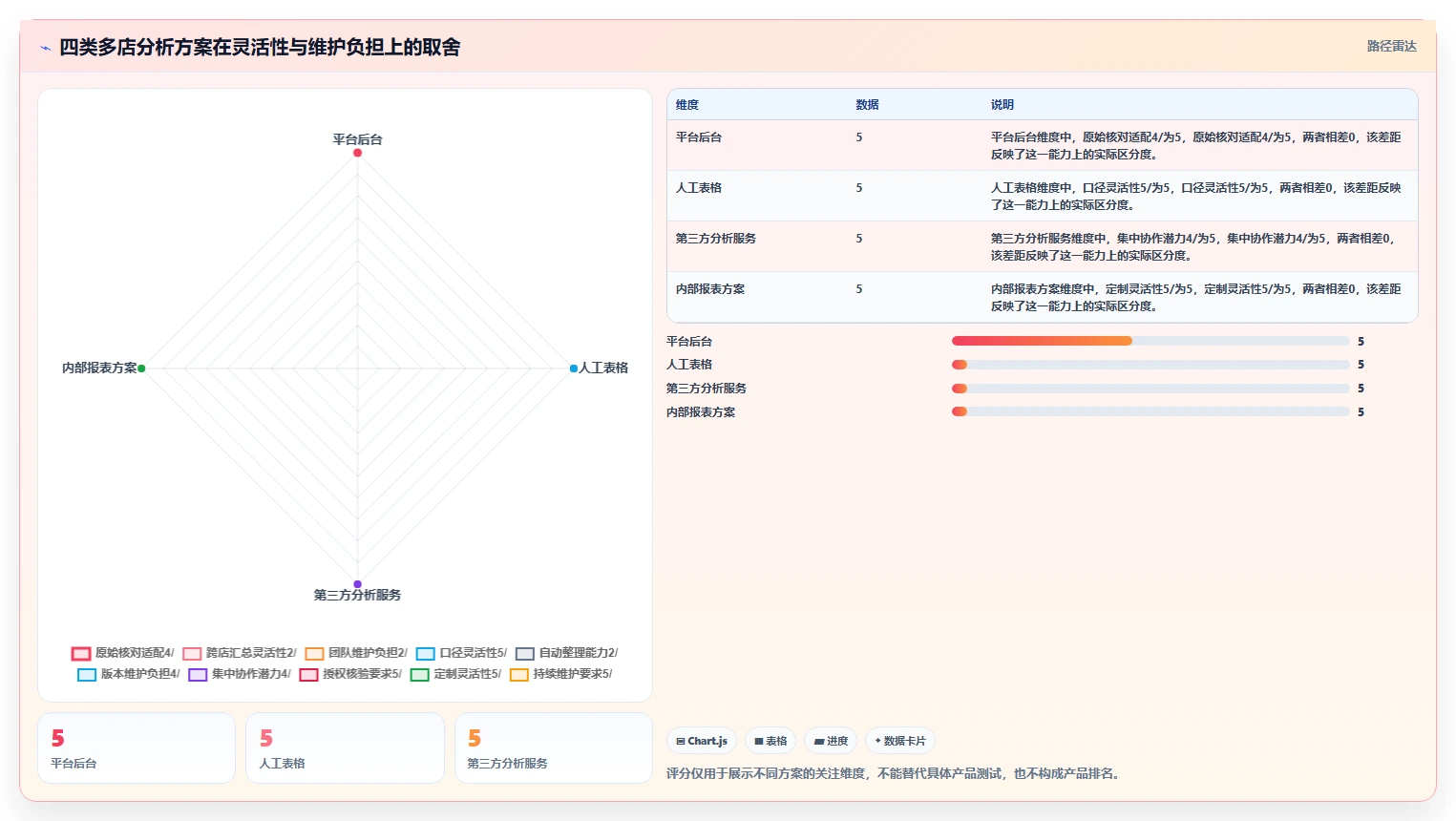Click the title's lightning icon
The image size is (1456, 821).
[45, 48]
